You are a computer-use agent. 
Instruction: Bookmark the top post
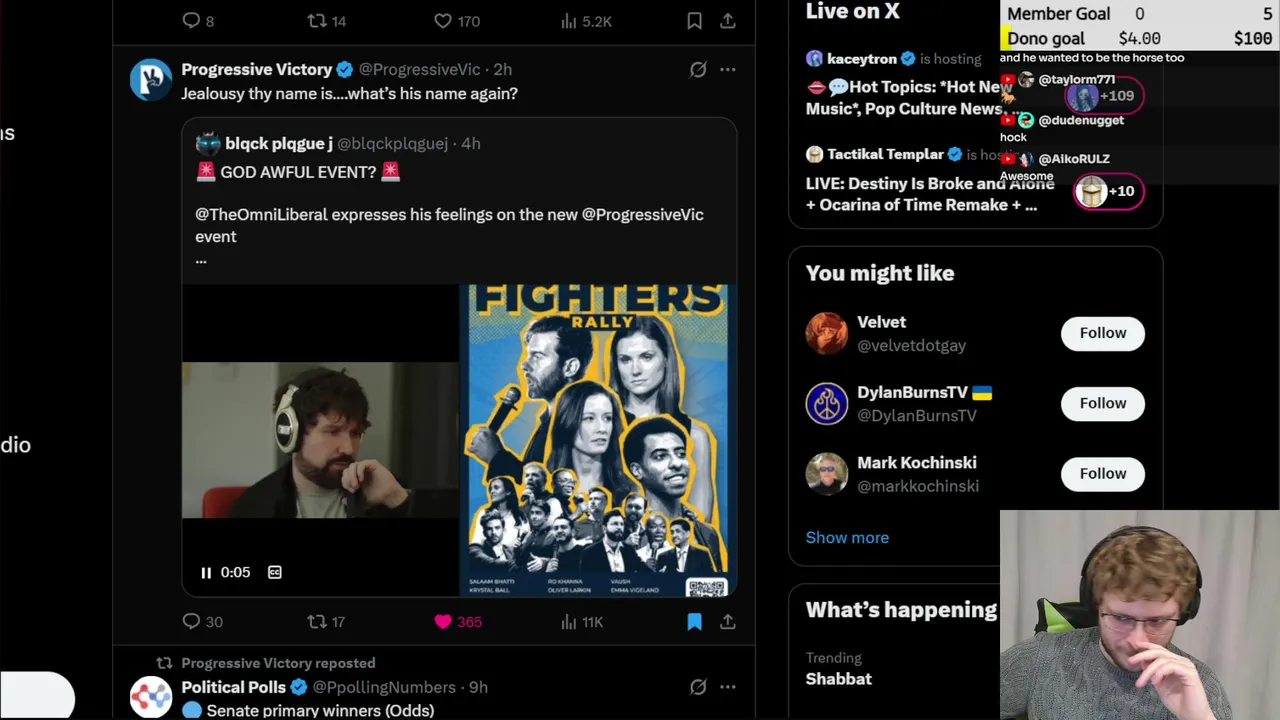click(694, 21)
